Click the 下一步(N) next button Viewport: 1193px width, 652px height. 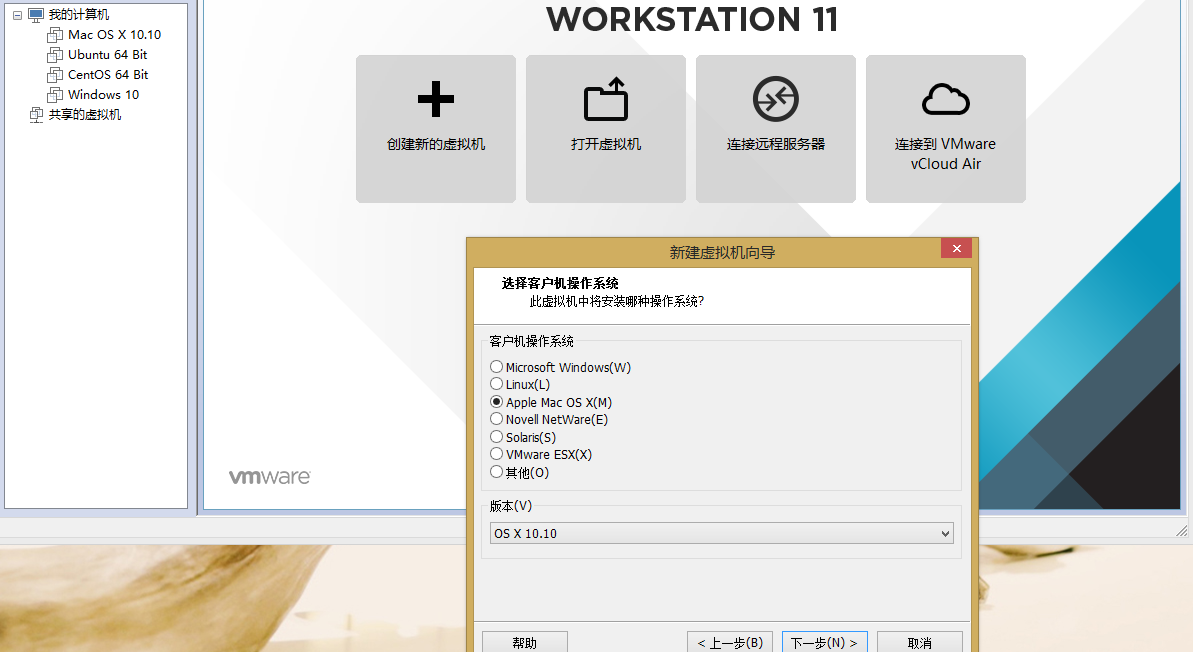[824, 642]
